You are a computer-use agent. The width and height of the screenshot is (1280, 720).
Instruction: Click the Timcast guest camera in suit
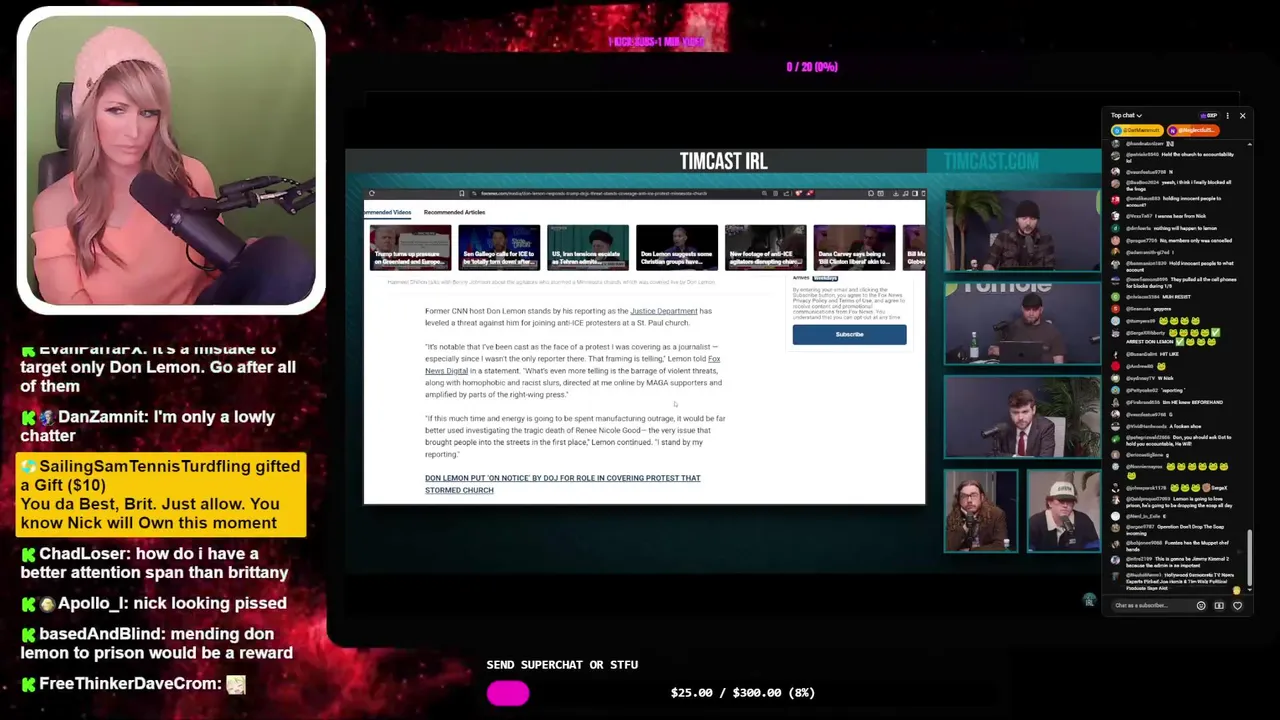(x=1022, y=417)
